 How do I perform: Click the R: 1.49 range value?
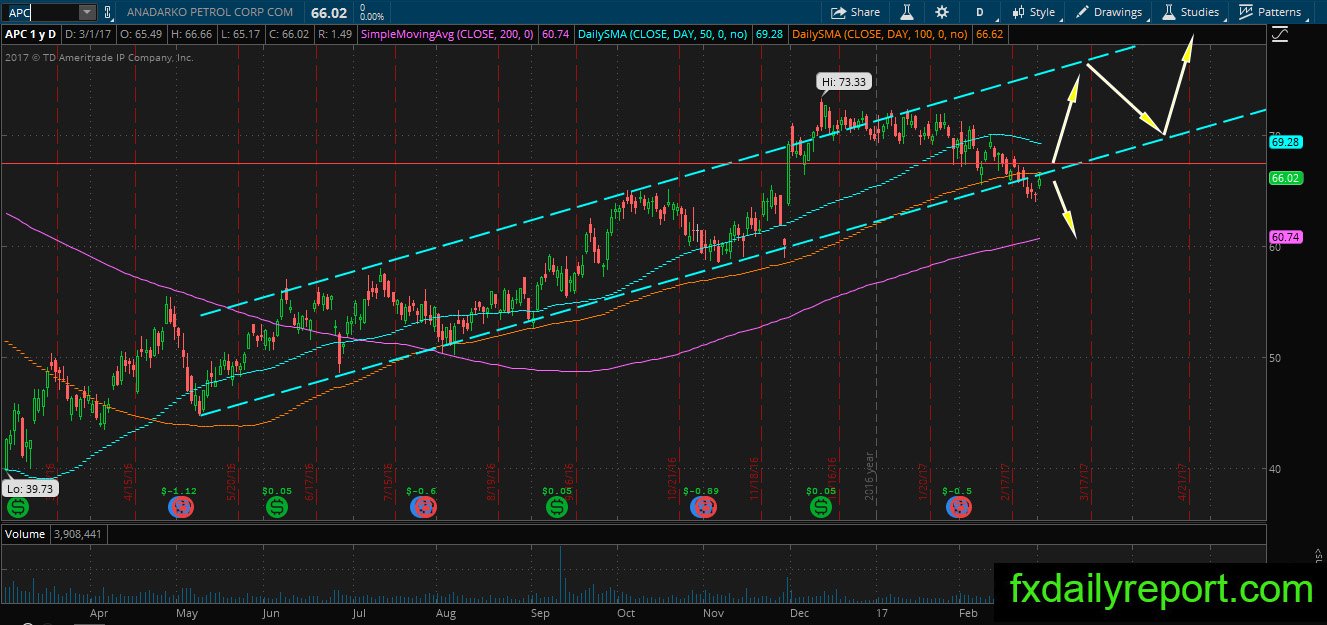tap(335, 34)
